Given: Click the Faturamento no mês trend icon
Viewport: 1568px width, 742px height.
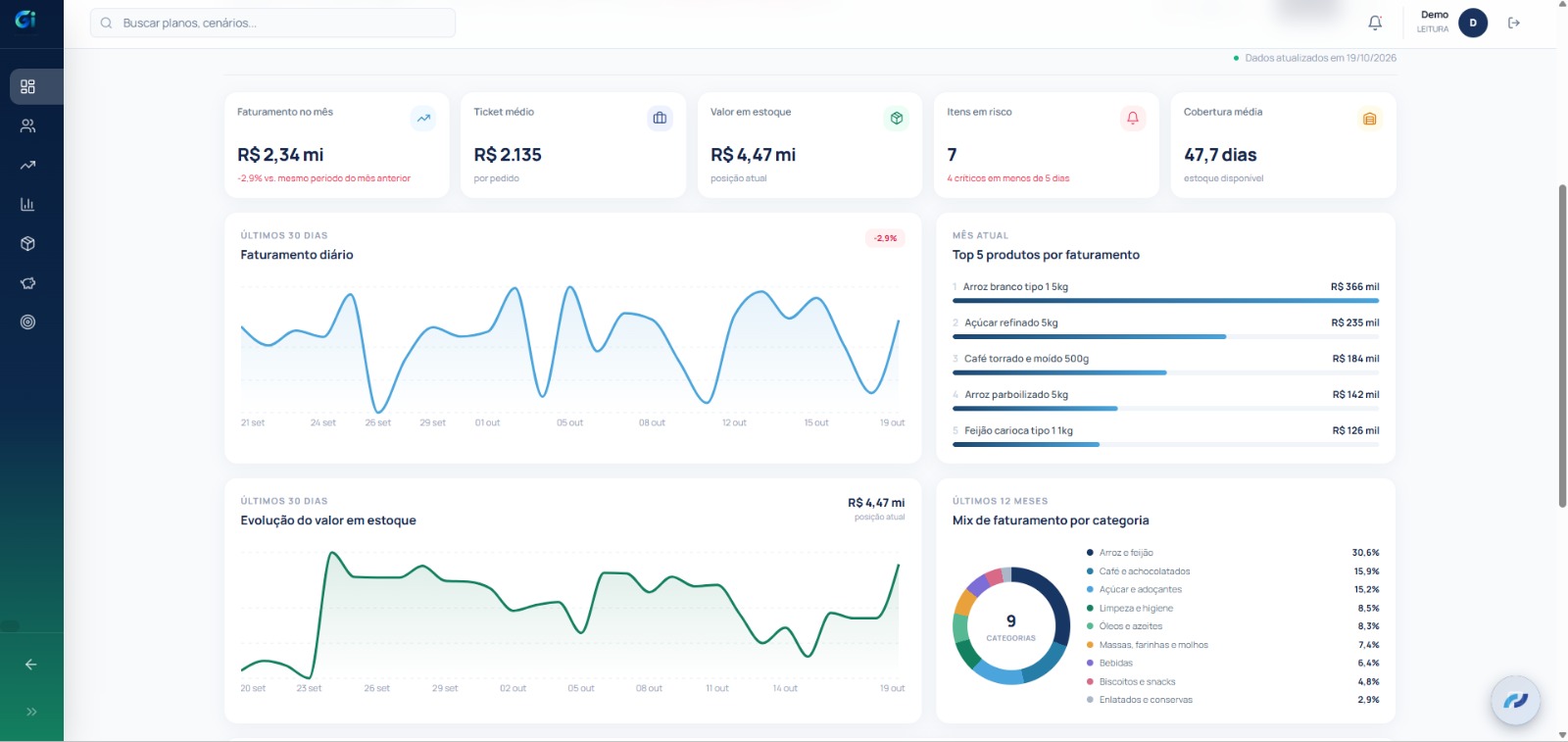Looking at the screenshot, I should pyautogui.click(x=423, y=119).
